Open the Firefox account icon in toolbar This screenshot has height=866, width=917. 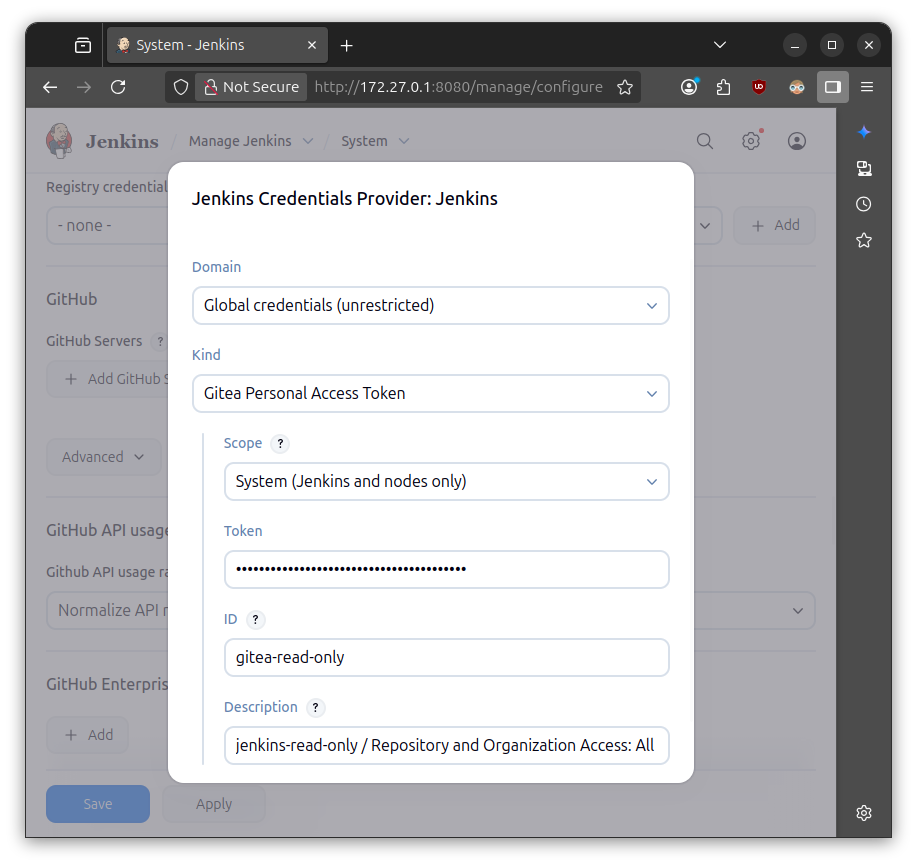(690, 87)
